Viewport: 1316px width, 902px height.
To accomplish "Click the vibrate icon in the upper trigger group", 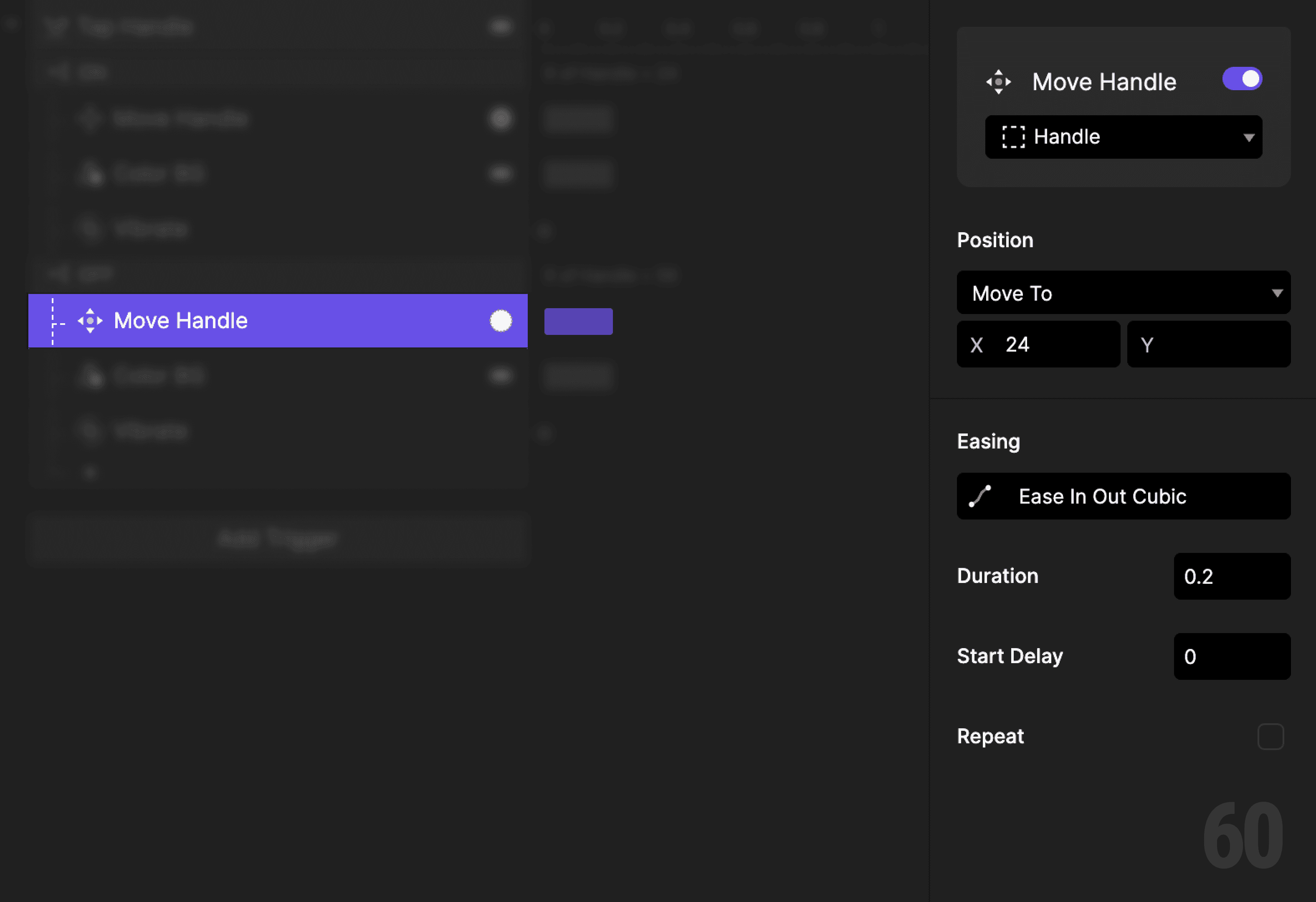I will 91,229.
